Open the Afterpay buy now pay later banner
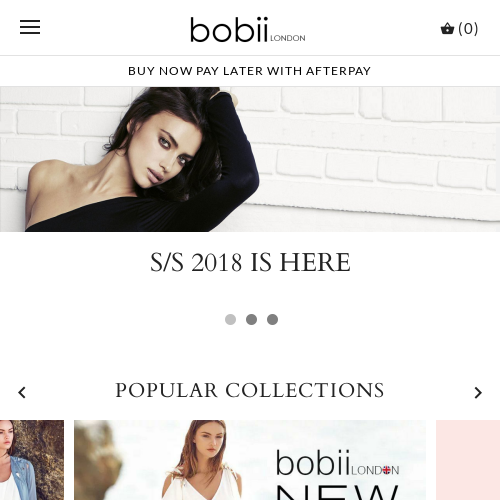This screenshot has width=500, height=500. coord(250,71)
